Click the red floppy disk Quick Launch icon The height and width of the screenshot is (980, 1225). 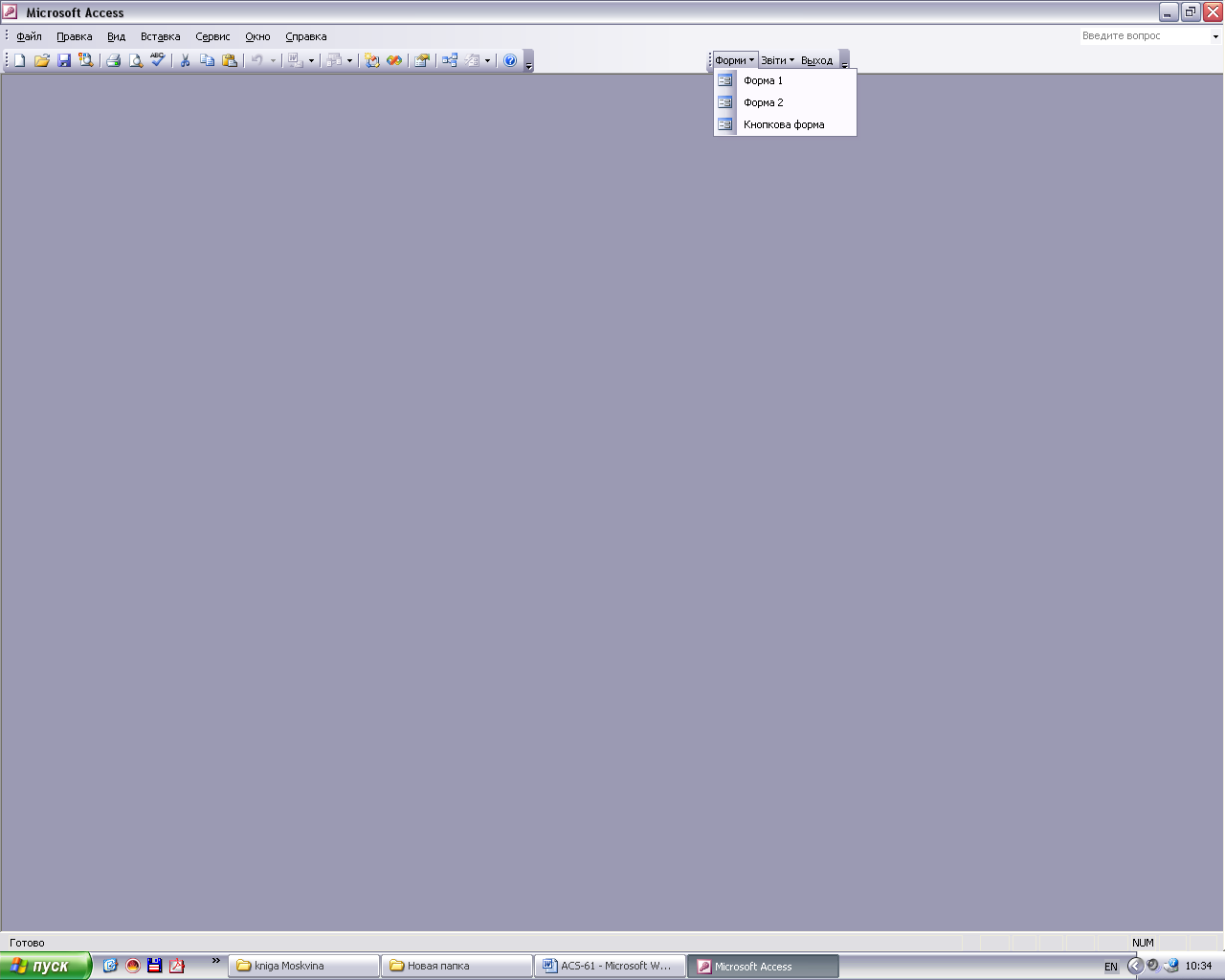coord(154,966)
